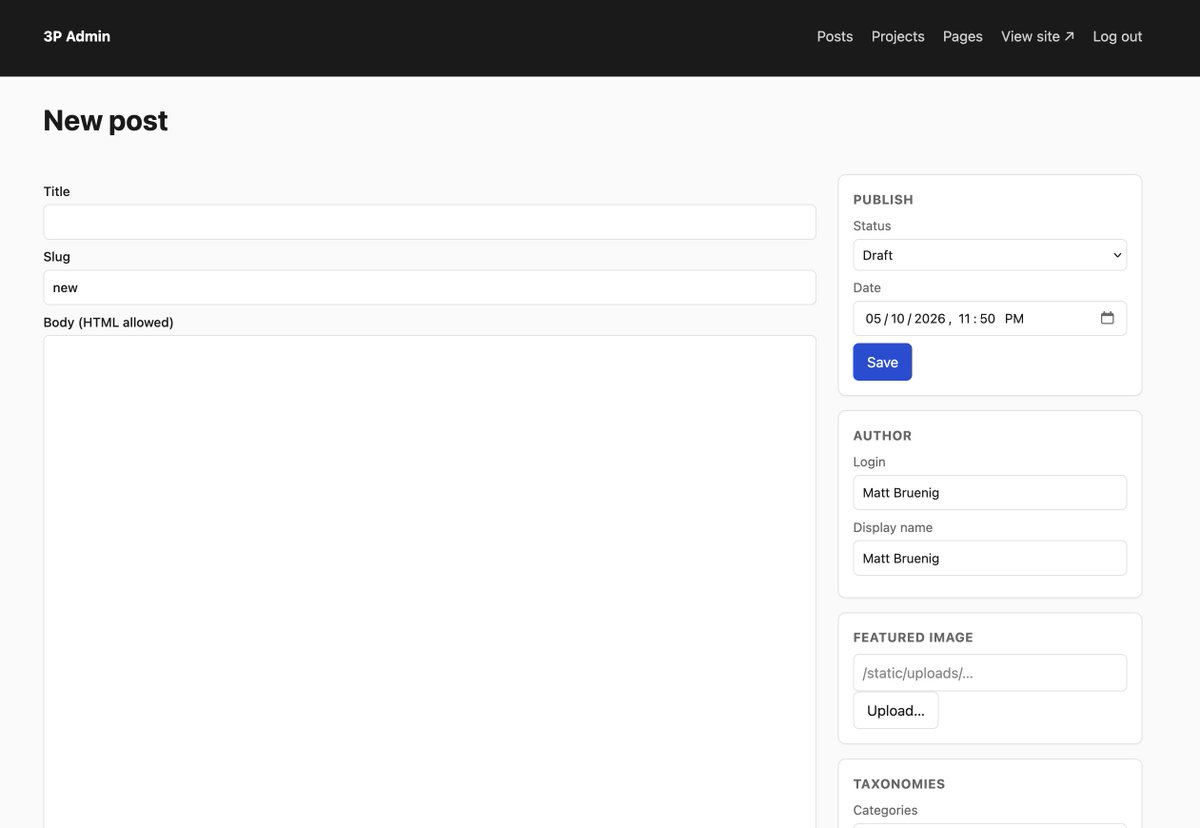Select the PM segment in Date field
The image size is (1200, 828).
coord(1014,318)
